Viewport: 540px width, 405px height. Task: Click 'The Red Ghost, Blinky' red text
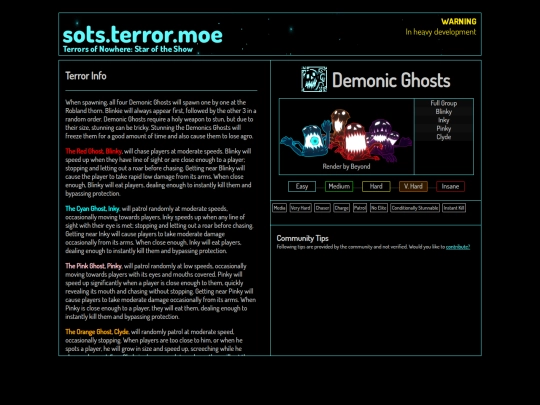[x=94, y=151]
